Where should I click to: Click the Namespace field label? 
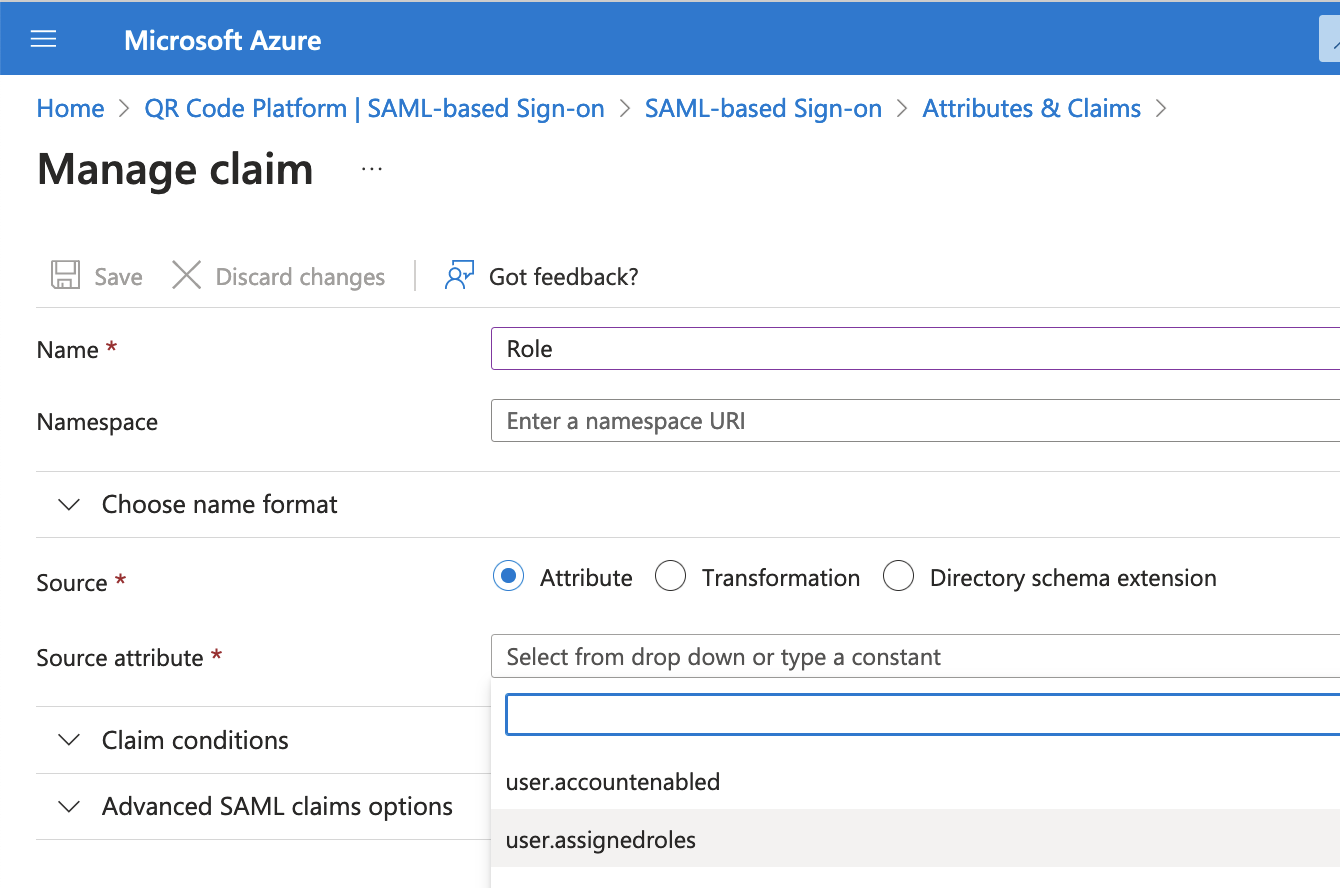(x=97, y=422)
